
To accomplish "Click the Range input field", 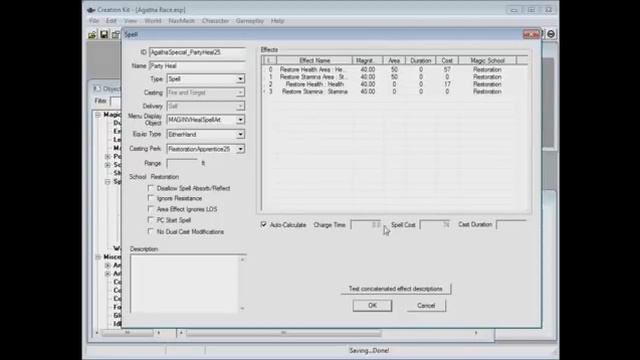I will (182, 163).
